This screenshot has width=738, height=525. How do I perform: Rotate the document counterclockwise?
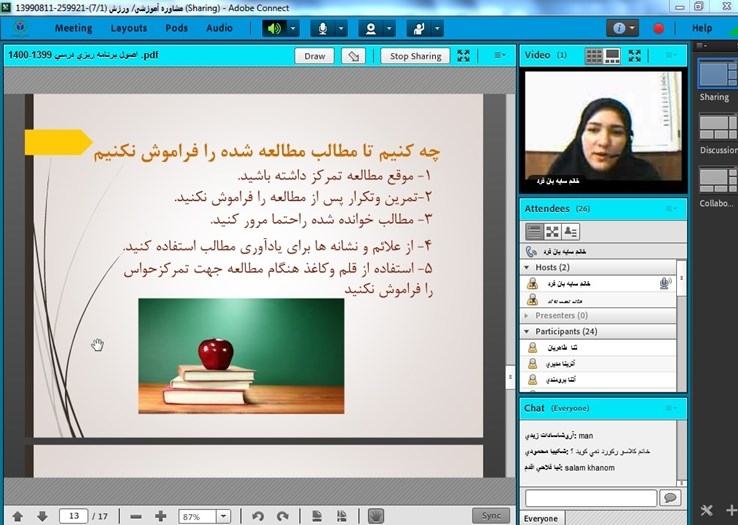coord(257,517)
